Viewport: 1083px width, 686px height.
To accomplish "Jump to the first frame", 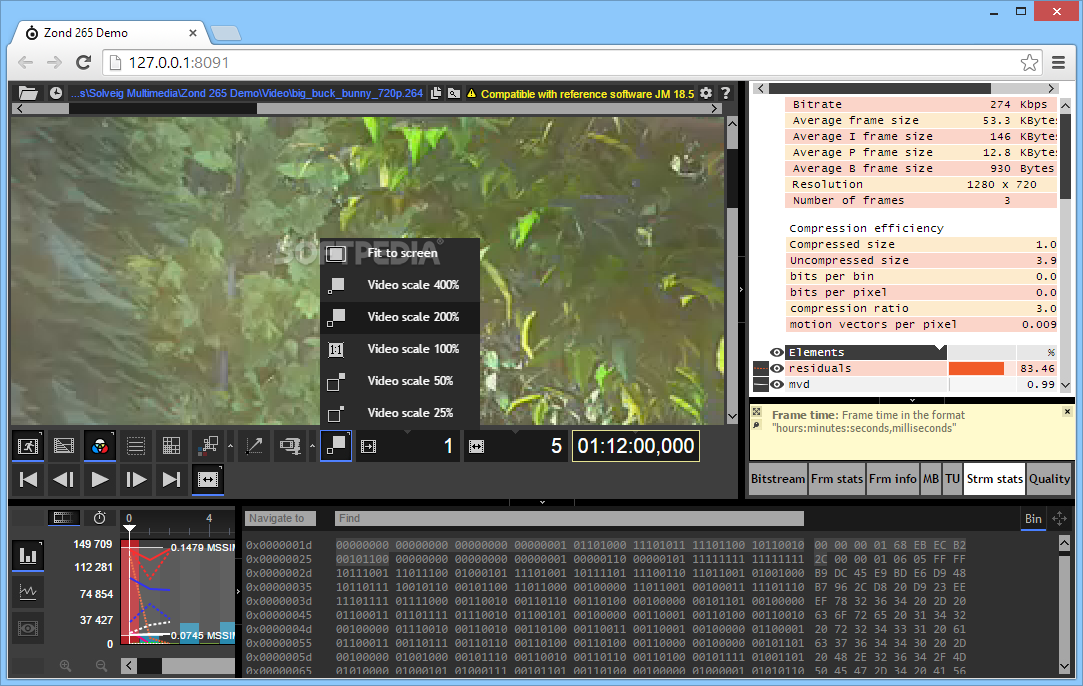I will 28,479.
